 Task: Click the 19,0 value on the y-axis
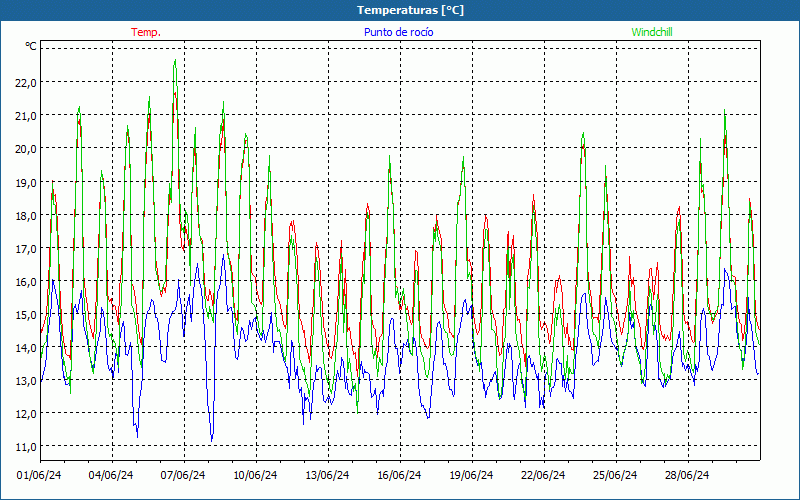[x=26, y=182]
